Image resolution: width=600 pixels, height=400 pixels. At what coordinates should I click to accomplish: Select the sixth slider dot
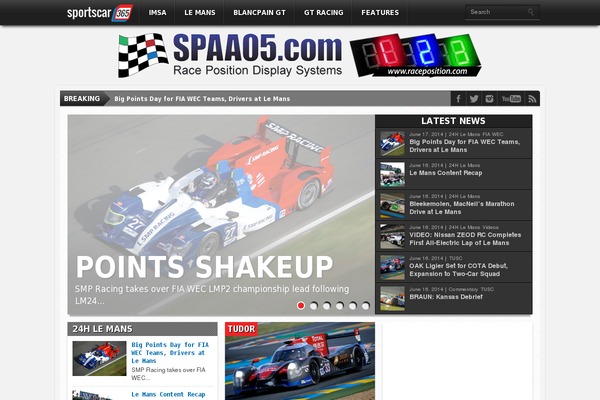366,305
